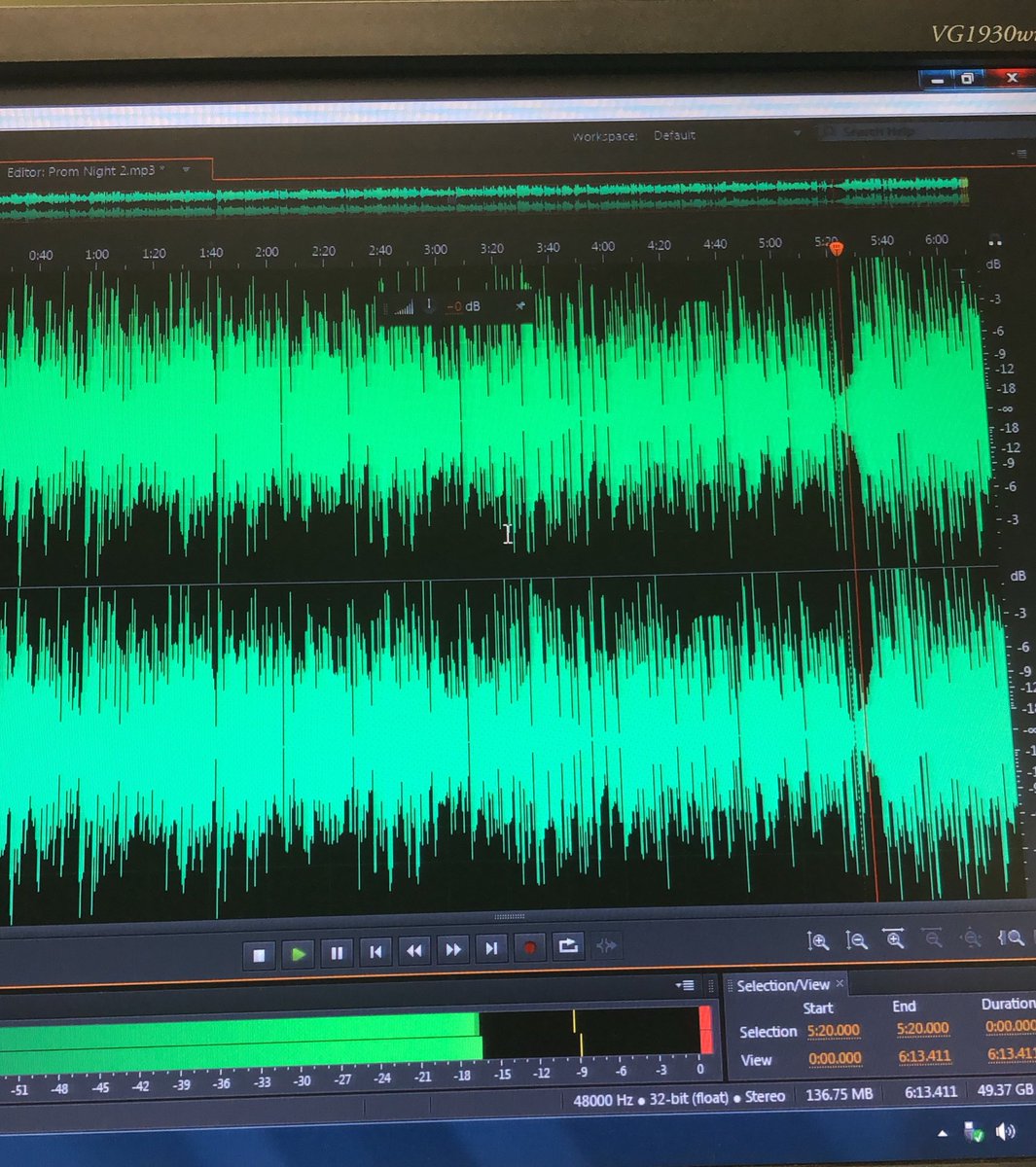Play the audio file
This screenshot has height=1167, width=1036.
coord(298,951)
